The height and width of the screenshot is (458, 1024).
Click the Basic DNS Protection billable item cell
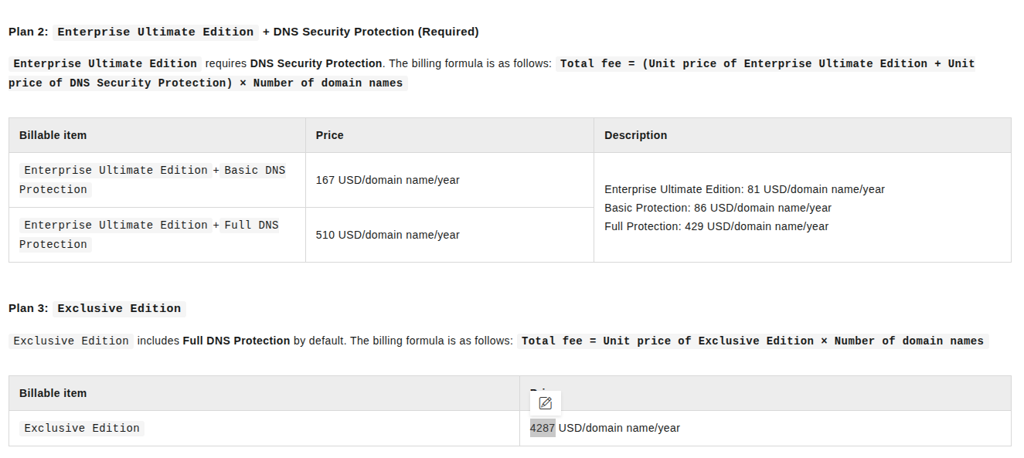coord(152,180)
